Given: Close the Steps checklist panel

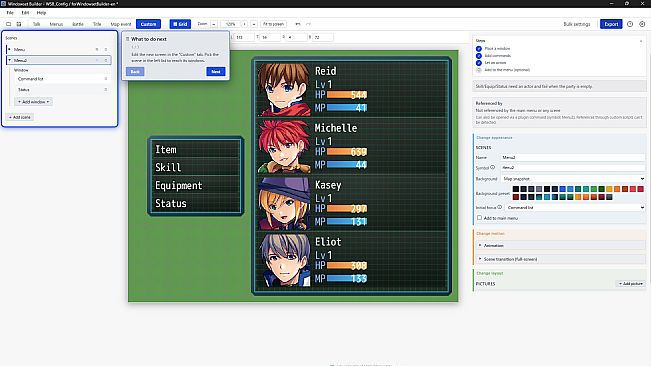Looking at the screenshot, I should (641, 41).
